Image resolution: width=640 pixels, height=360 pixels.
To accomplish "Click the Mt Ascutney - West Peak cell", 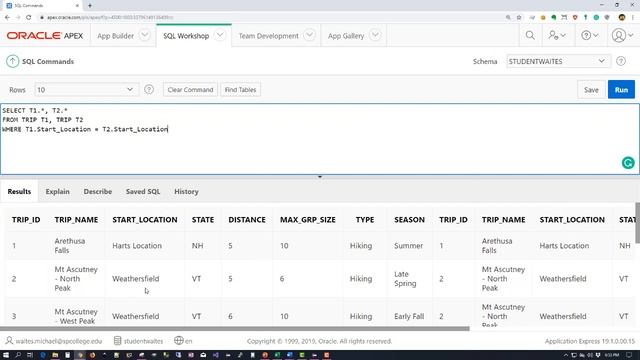I will [76, 316].
